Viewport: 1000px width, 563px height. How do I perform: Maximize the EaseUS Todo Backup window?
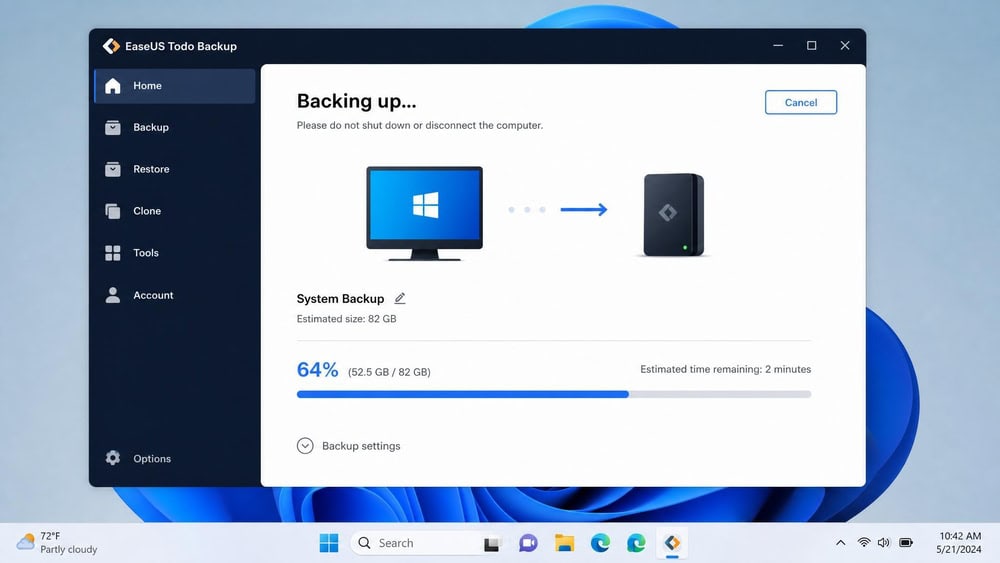coord(811,45)
